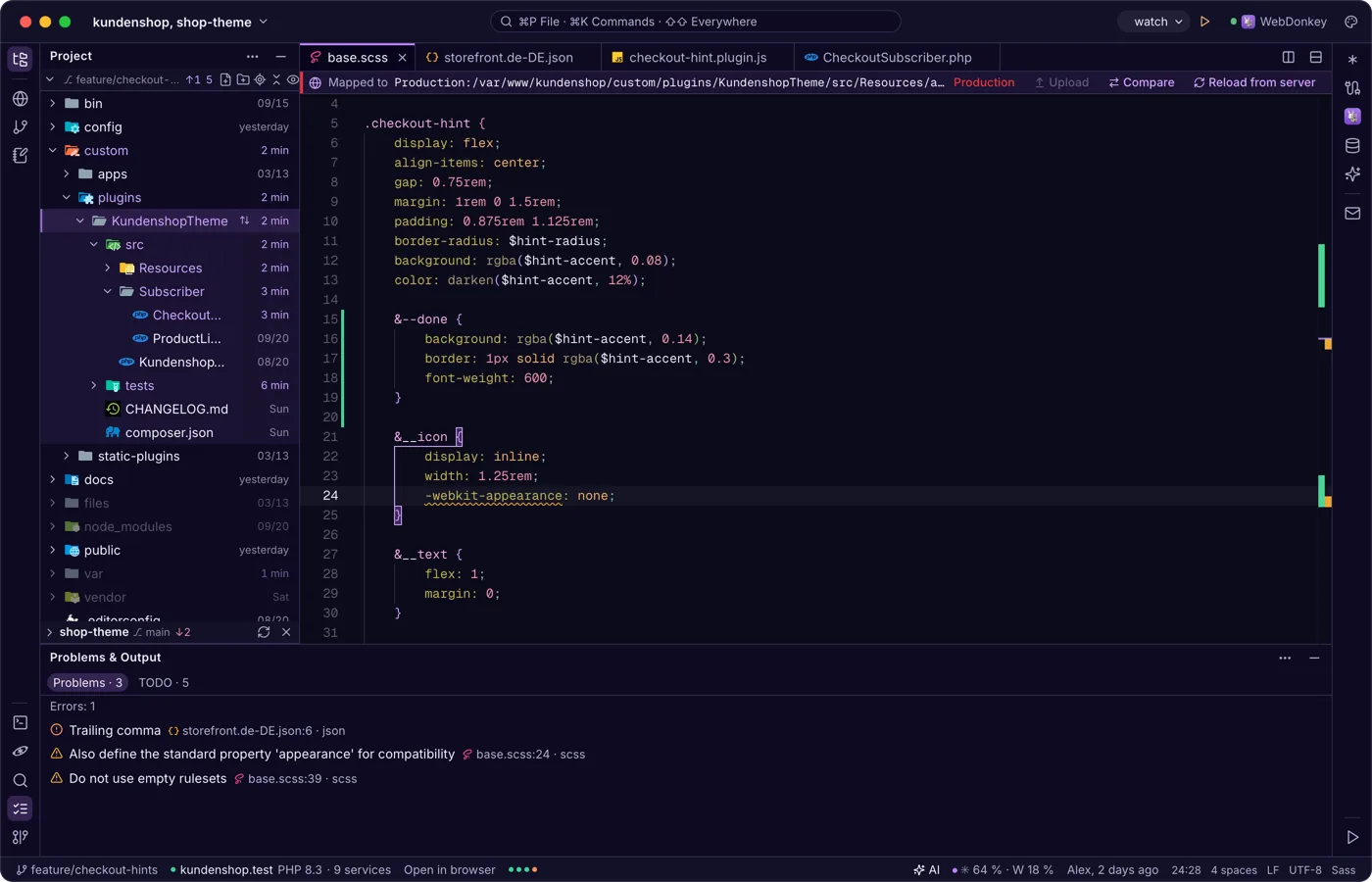1372x882 pixels.
Task: Select the TODO tab in Problems panel
Action: pyautogui.click(x=164, y=682)
